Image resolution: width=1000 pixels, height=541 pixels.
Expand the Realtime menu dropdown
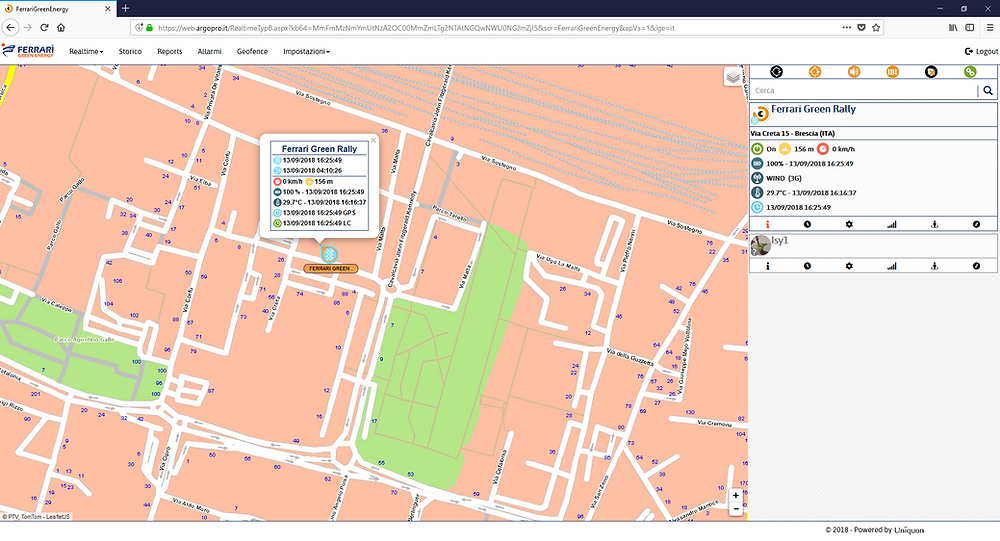coord(86,52)
